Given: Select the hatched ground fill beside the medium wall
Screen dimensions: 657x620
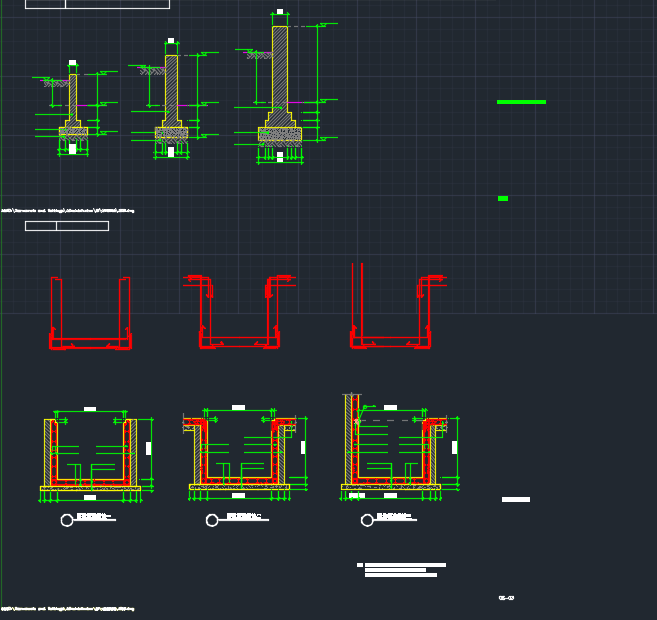Looking at the screenshot, I should [x=153, y=71].
